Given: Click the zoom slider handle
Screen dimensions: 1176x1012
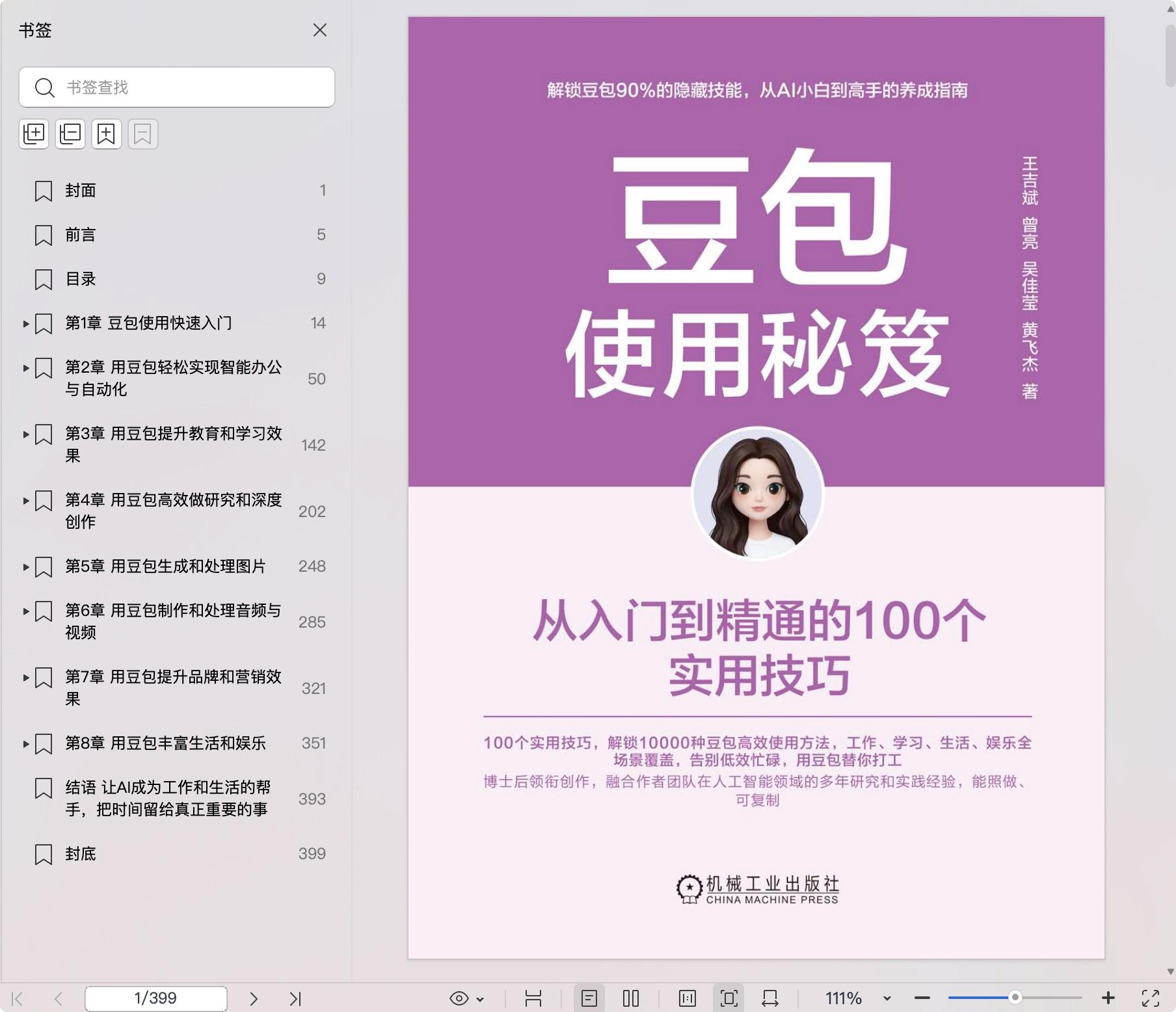Looking at the screenshot, I should click(1015, 997).
